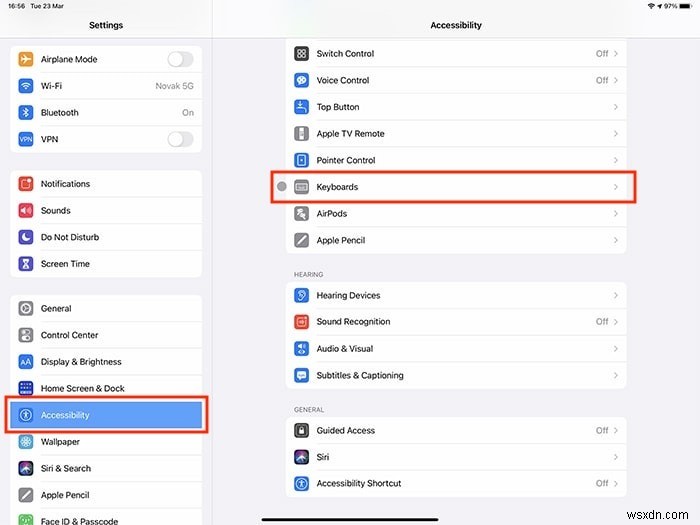The height and width of the screenshot is (525, 700).
Task: Click the Wi-Fi icon in sidebar
Action: pyautogui.click(x=26, y=86)
